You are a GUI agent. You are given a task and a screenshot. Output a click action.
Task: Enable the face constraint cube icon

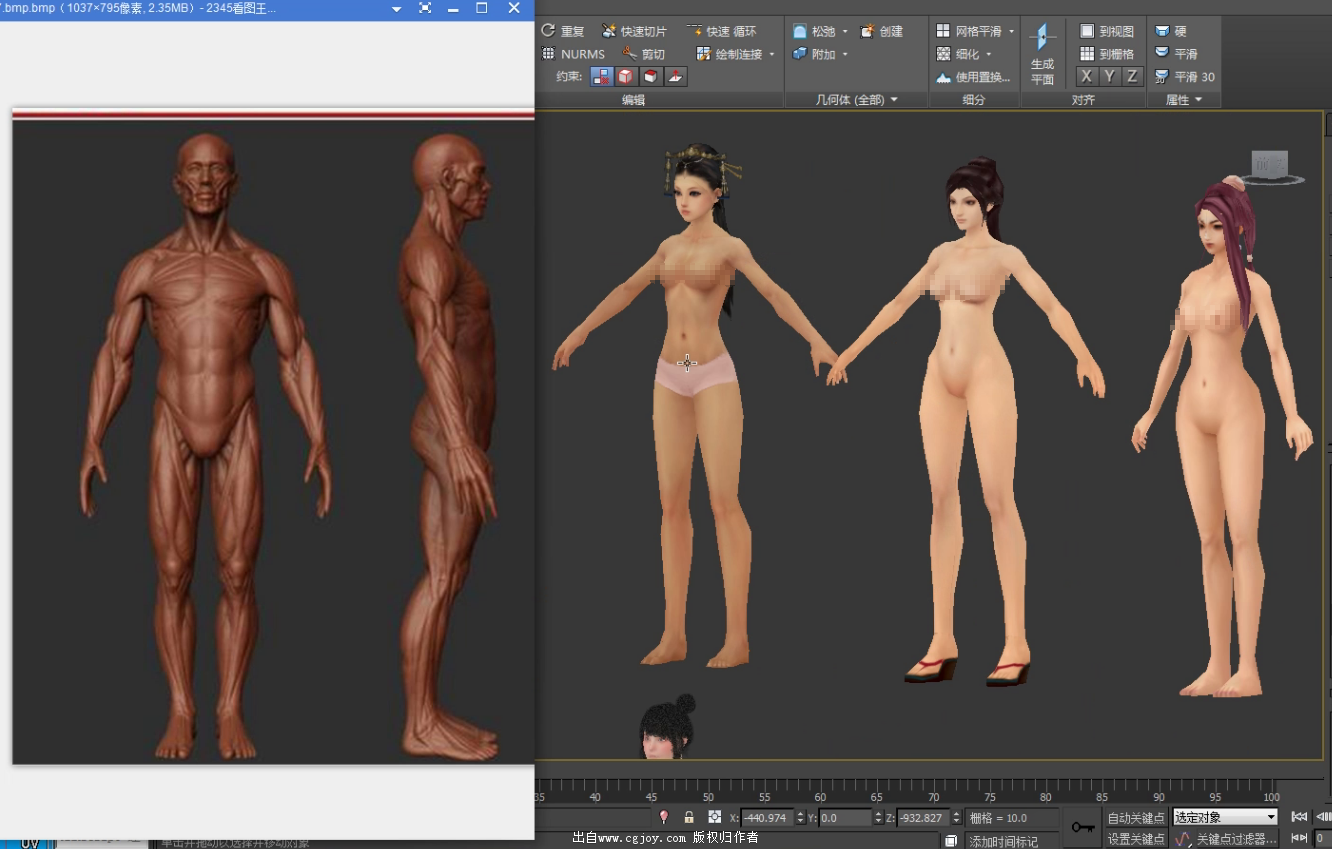tap(651, 76)
